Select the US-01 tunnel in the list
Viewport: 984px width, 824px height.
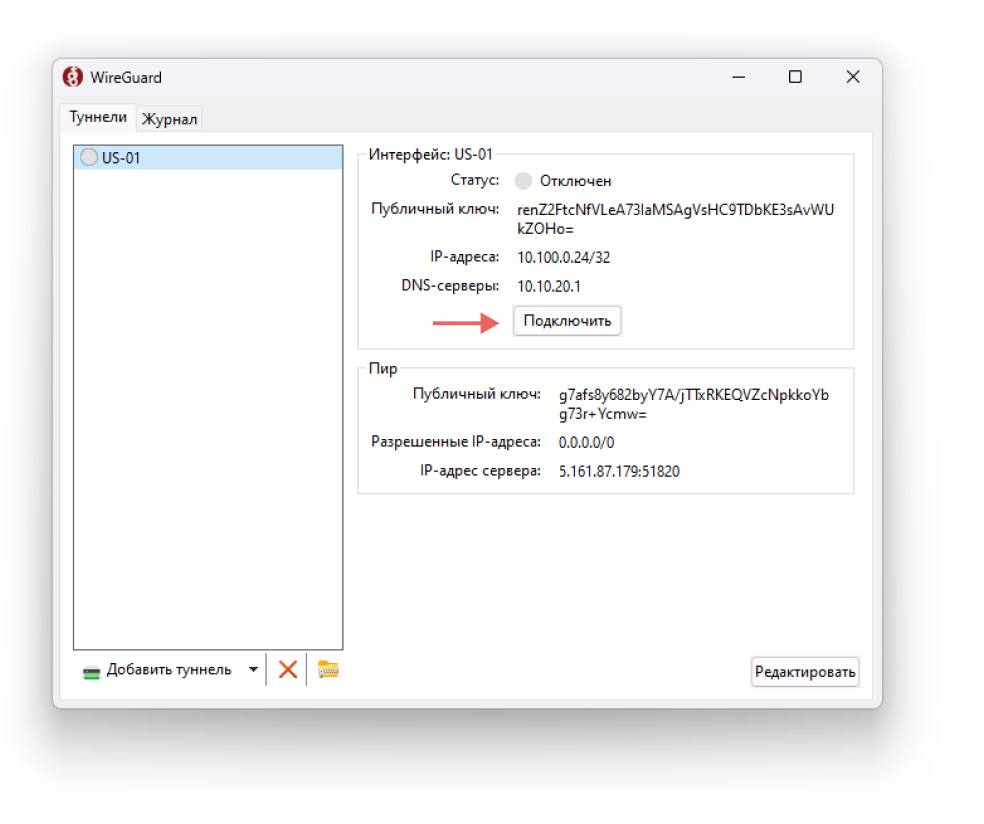[208, 158]
